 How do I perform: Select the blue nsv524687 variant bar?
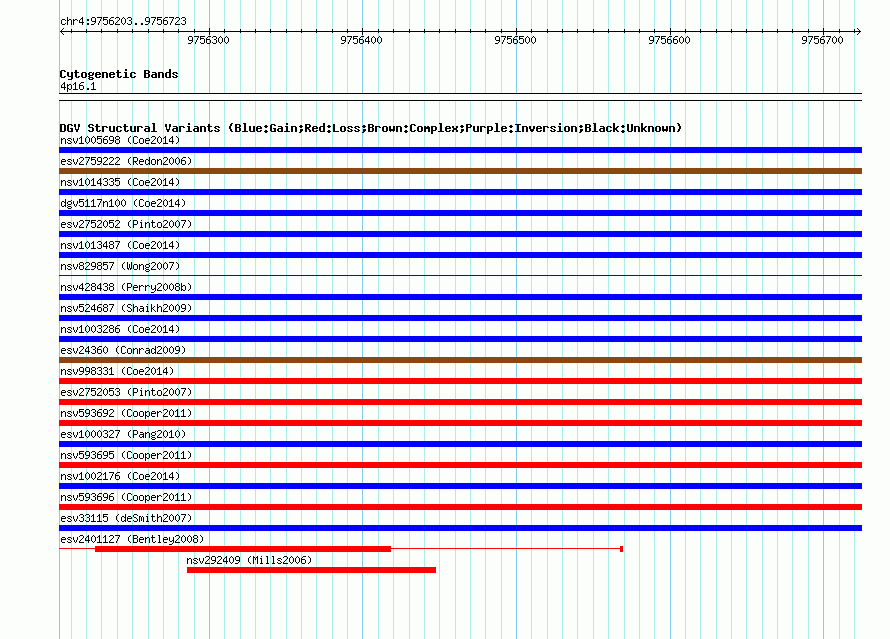coord(460,318)
